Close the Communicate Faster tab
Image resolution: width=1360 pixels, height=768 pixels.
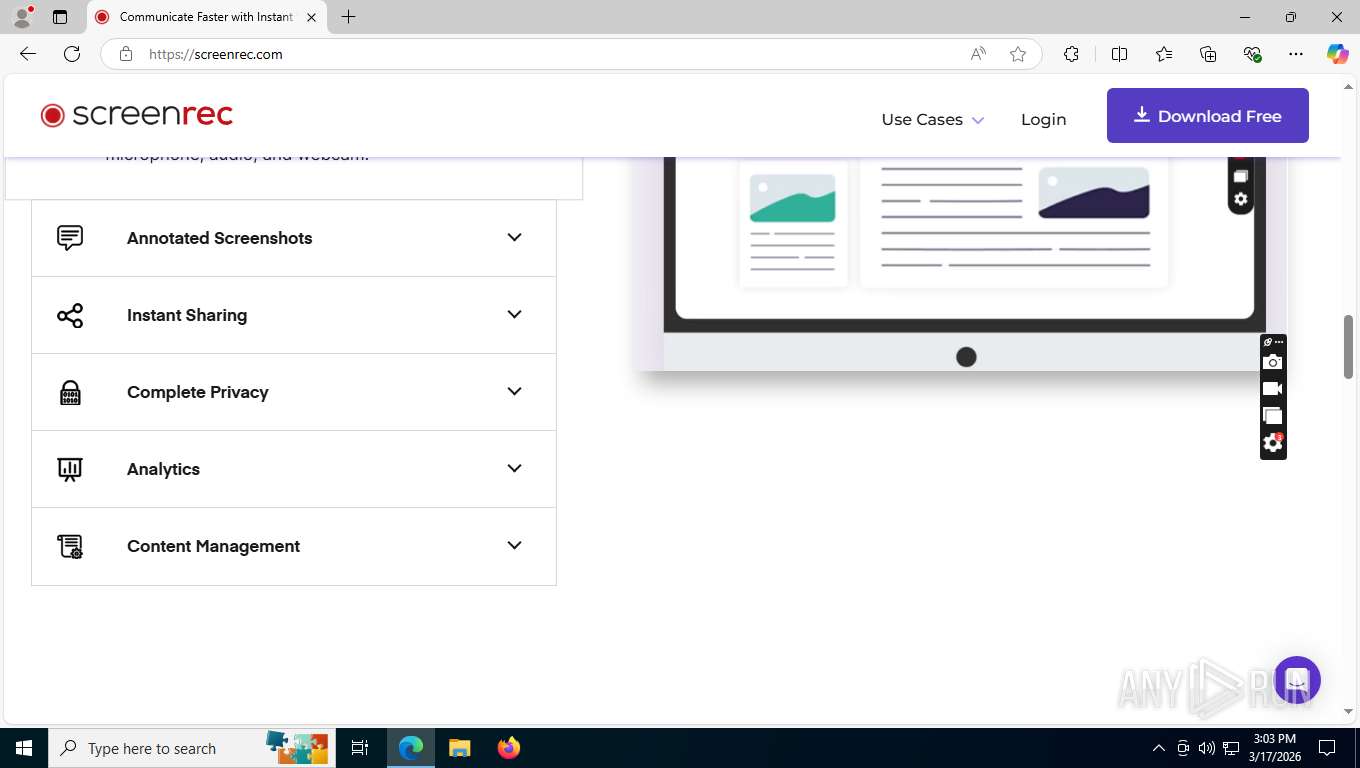click(x=312, y=17)
